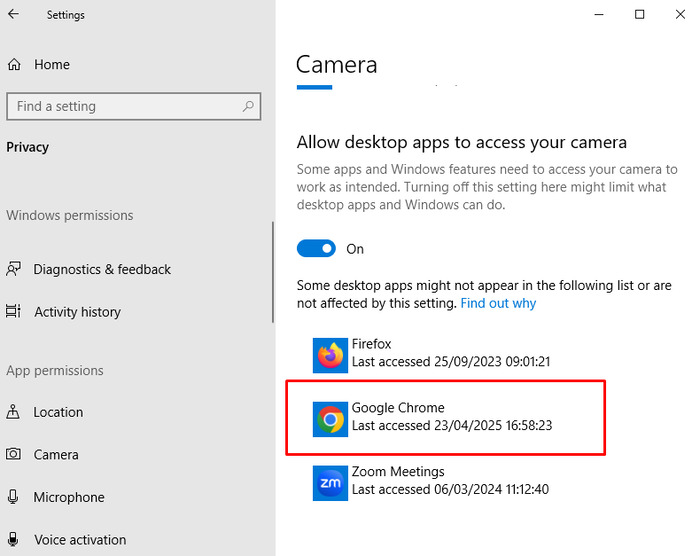The height and width of the screenshot is (556, 700).
Task: Click the sidebar vertical scrollbar
Action: (273, 272)
